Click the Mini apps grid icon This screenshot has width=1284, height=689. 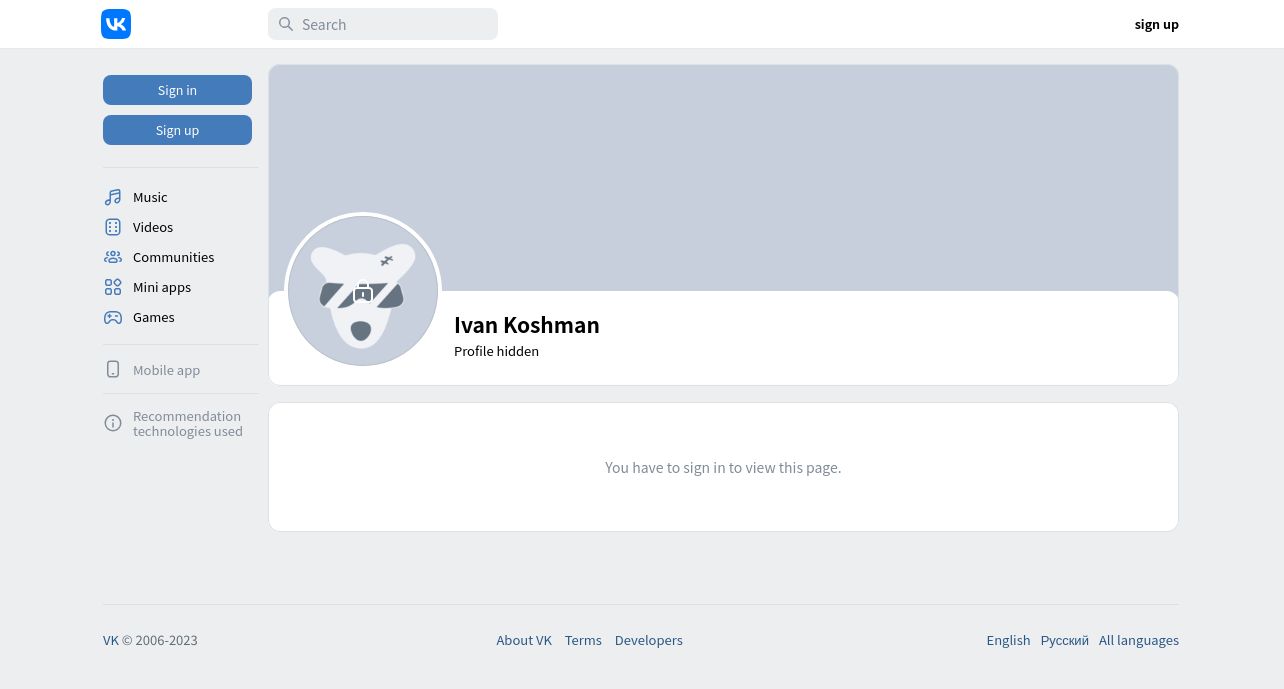[113, 287]
